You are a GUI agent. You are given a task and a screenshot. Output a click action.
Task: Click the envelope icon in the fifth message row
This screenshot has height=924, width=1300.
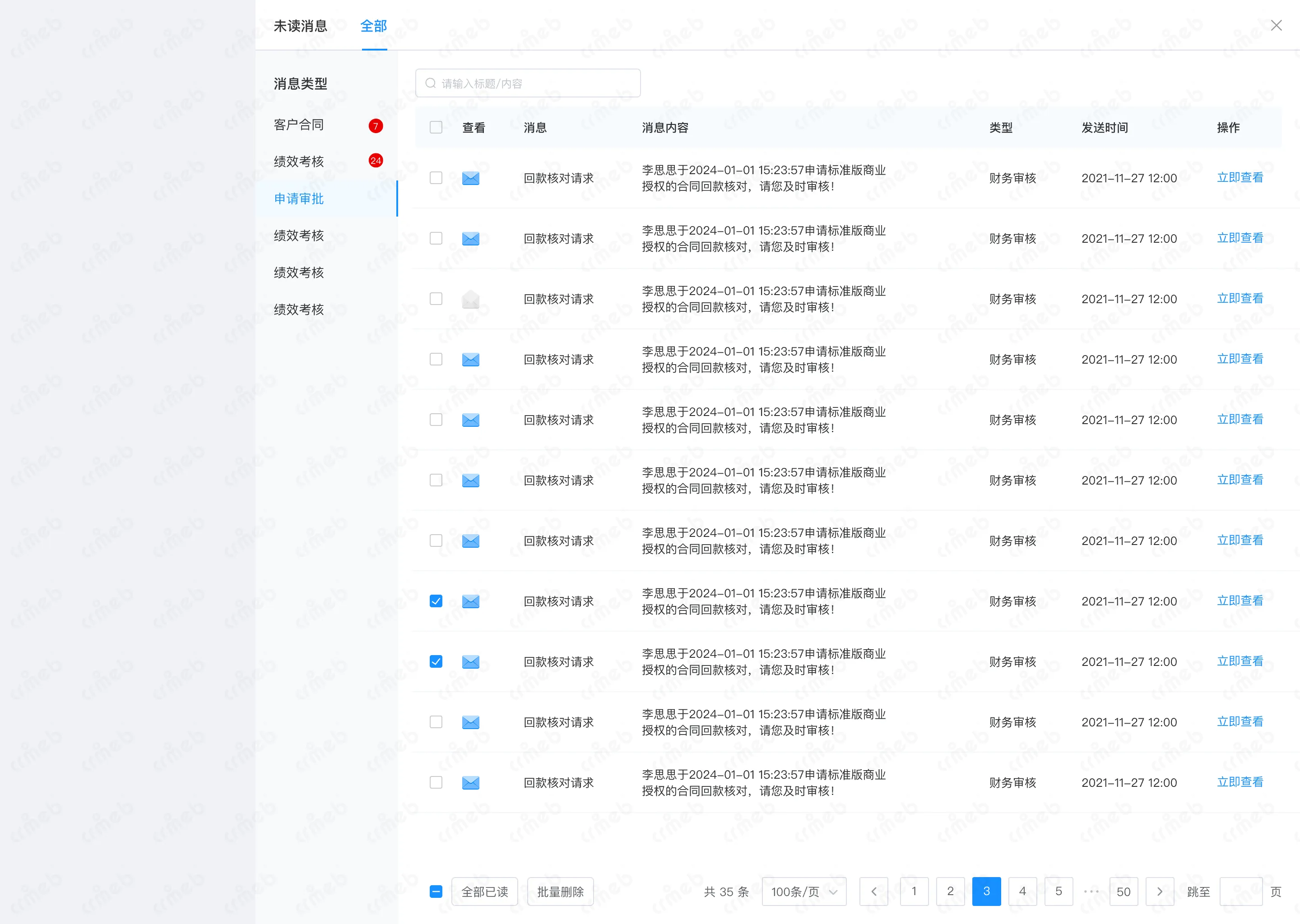[x=470, y=420]
